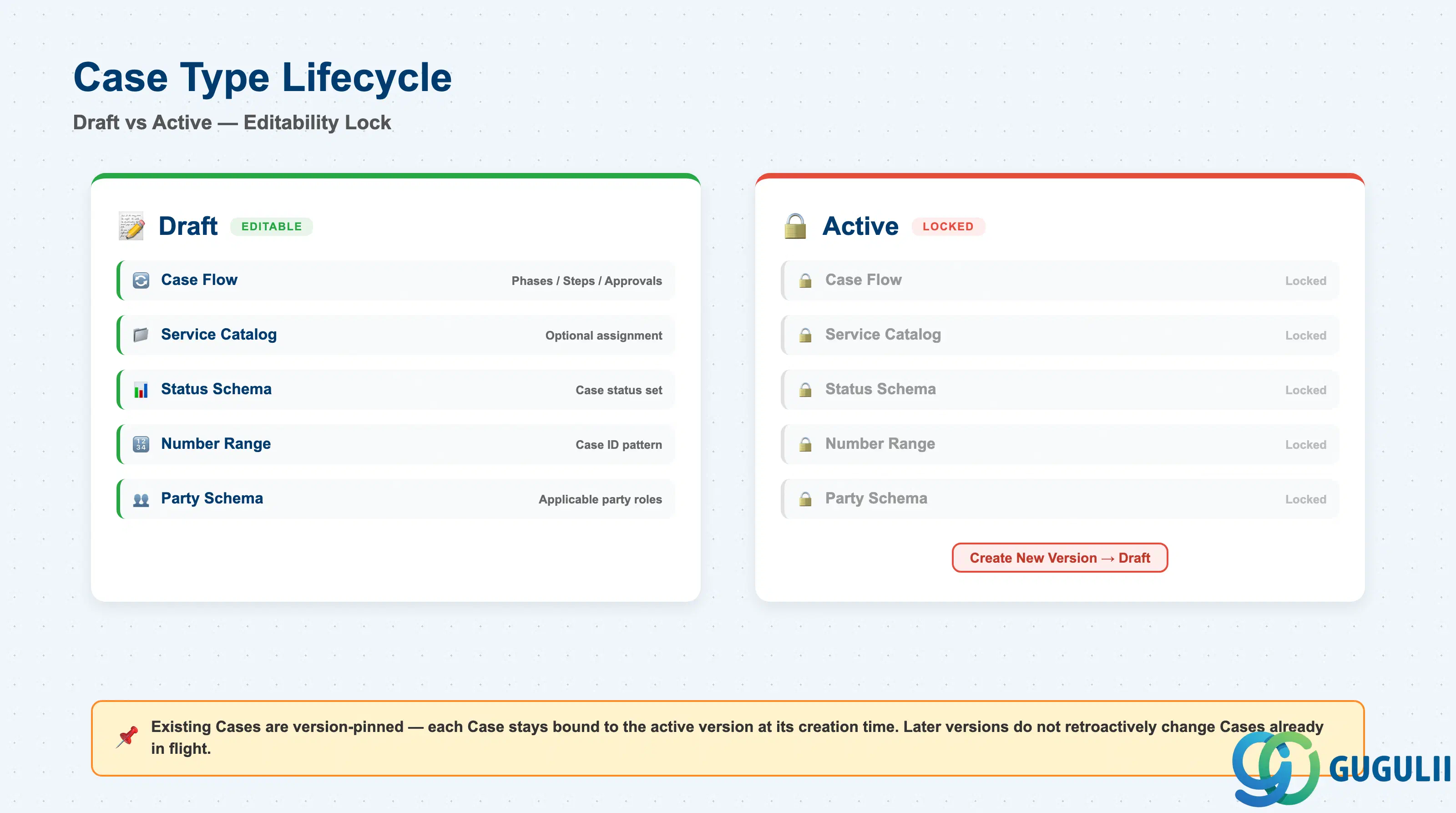Click the greyed Case Flow label in Active
The image size is (1456, 813).
pyautogui.click(x=863, y=280)
